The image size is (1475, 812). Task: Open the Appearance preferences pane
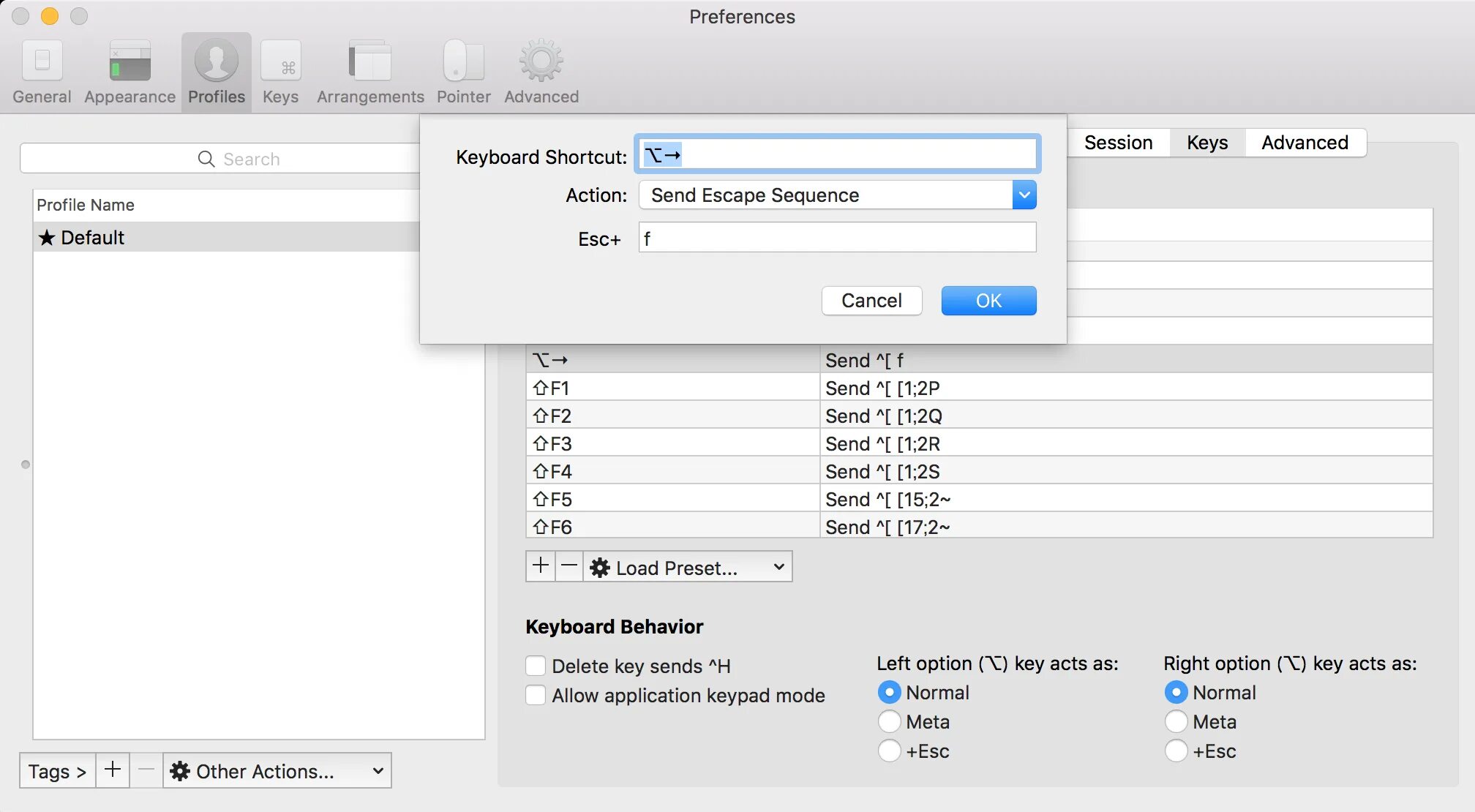click(x=130, y=72)
